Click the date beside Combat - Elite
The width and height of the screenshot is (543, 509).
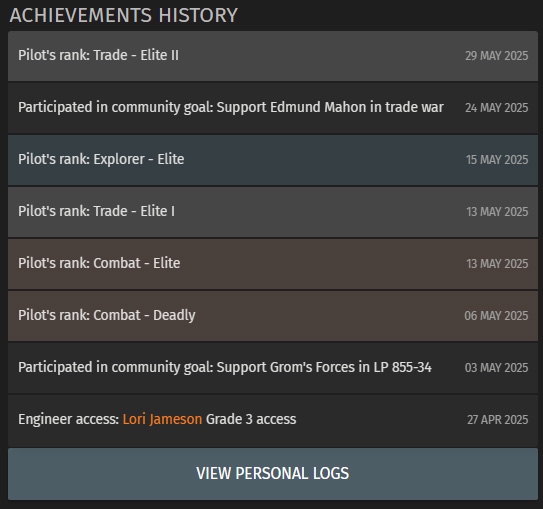coord(497,264)
